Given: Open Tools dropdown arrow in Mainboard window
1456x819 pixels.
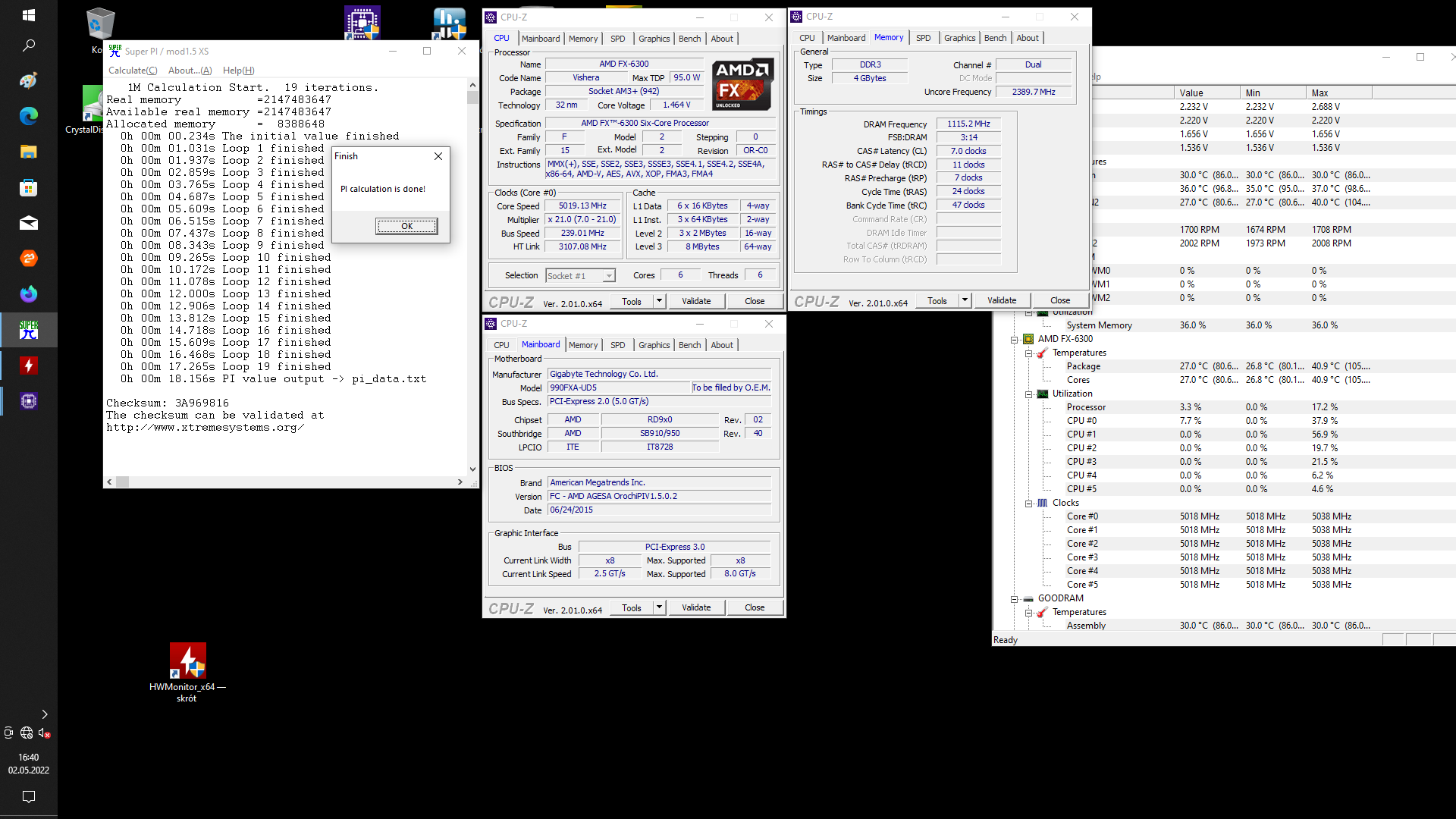Looking at the screenshot, I should point(659,607).
